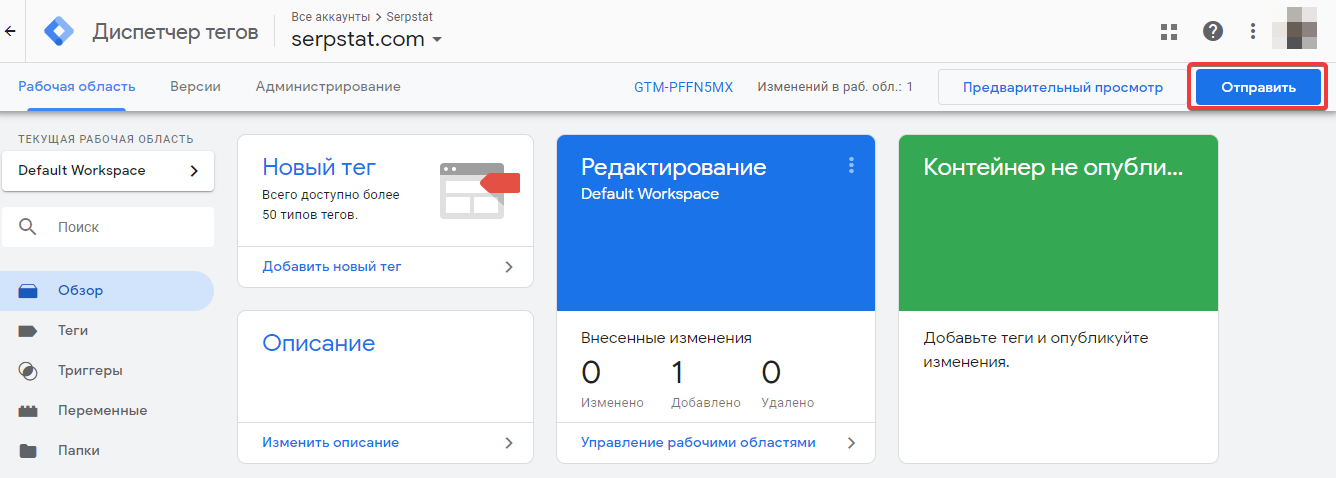1336x478 pixels.
Task: Click the Изменений в раб. обл.: 1 counter
Action: (x=835, y=87)
